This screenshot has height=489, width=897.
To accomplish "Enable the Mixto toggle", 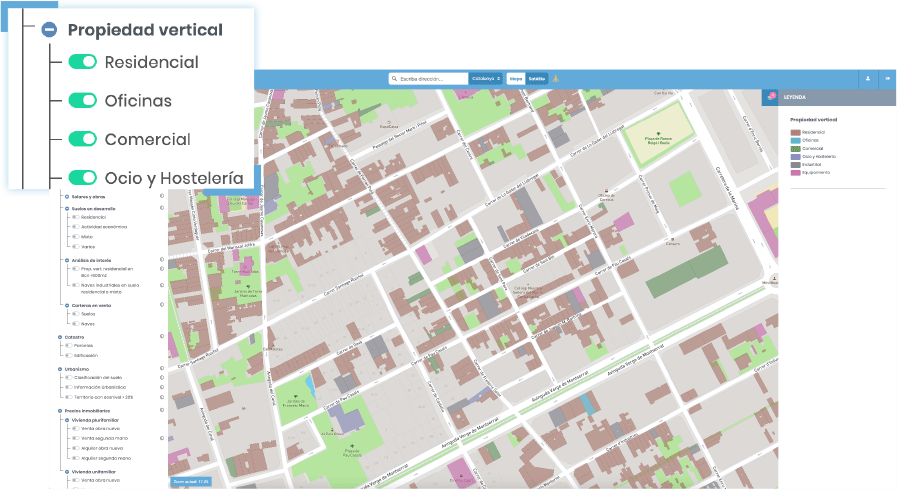I will (76, 237).
